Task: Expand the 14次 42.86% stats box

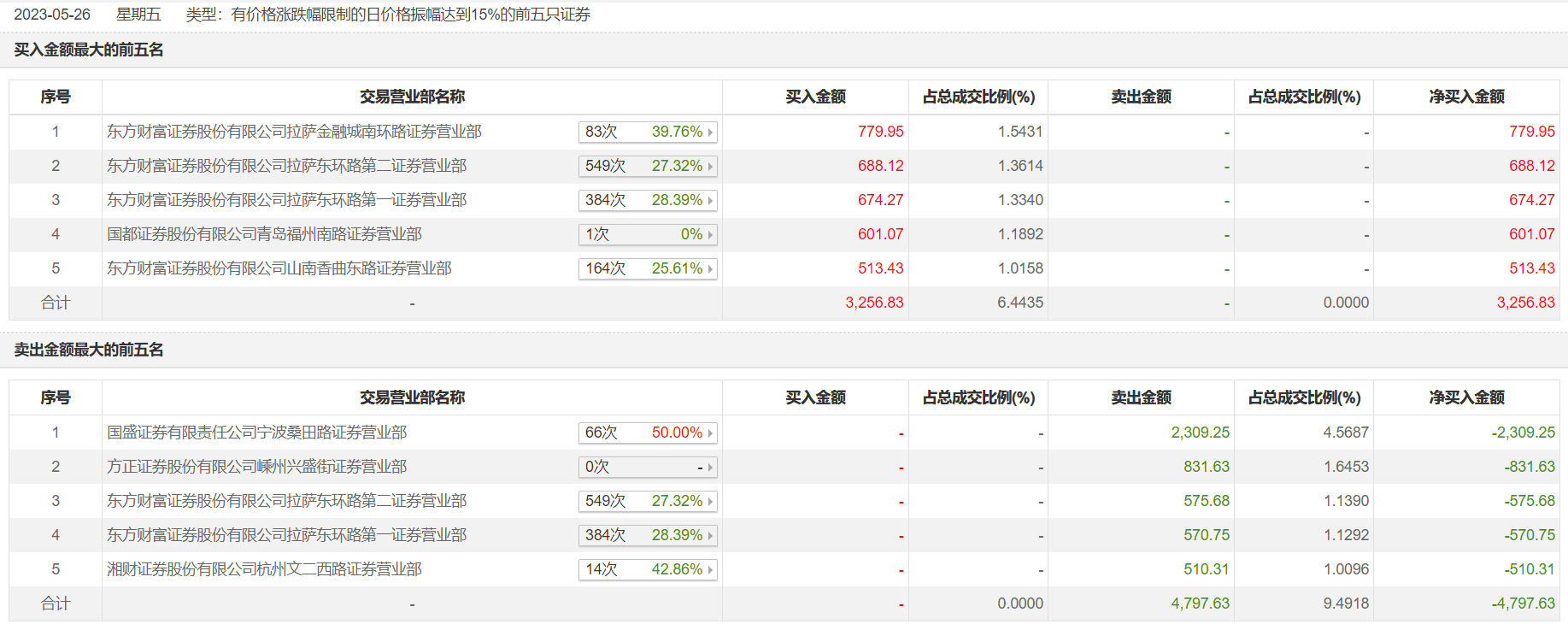Action: [x=648, y=569]
